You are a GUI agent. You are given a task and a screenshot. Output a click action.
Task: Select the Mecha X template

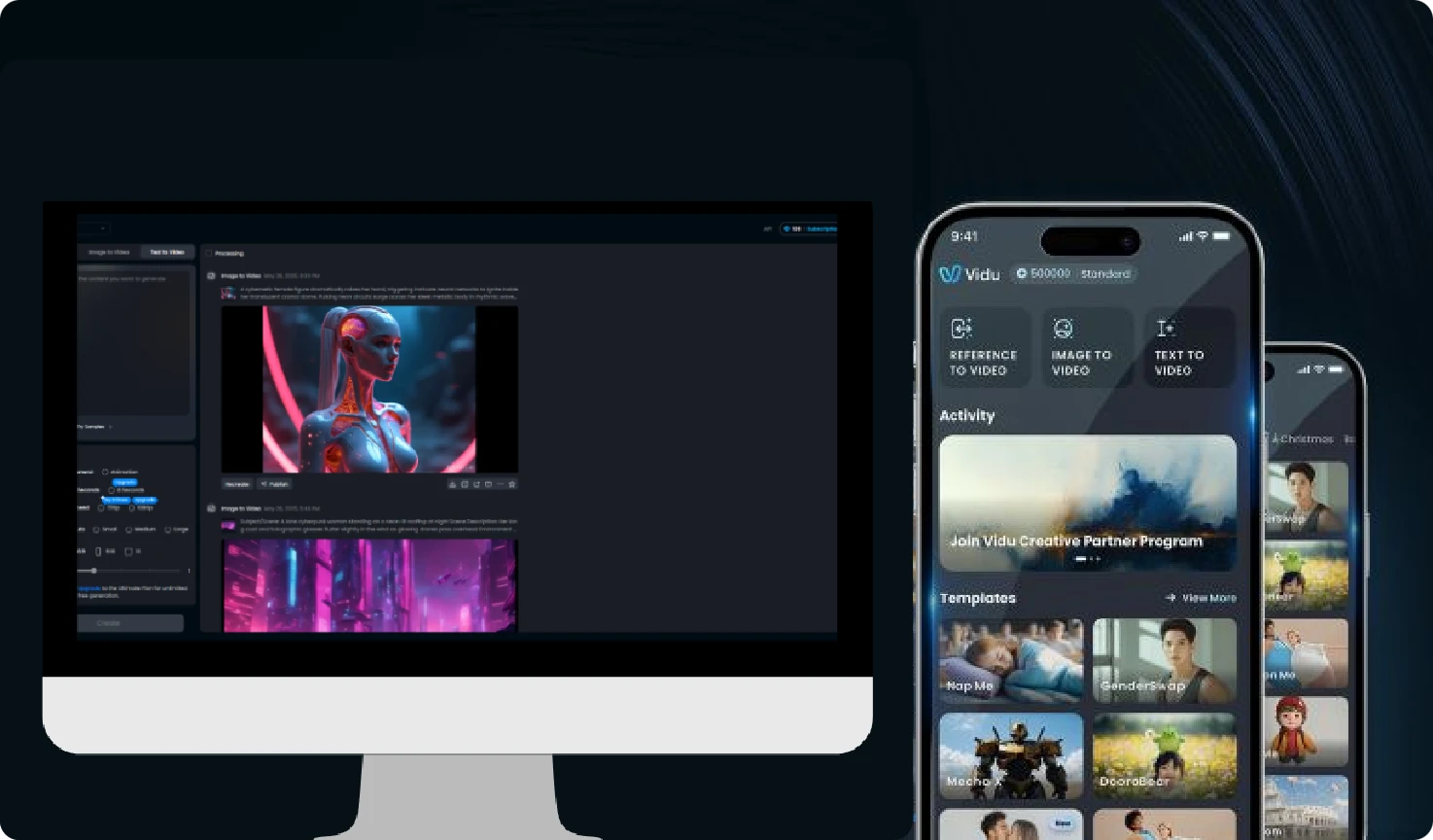click(x=1011, y=755)
